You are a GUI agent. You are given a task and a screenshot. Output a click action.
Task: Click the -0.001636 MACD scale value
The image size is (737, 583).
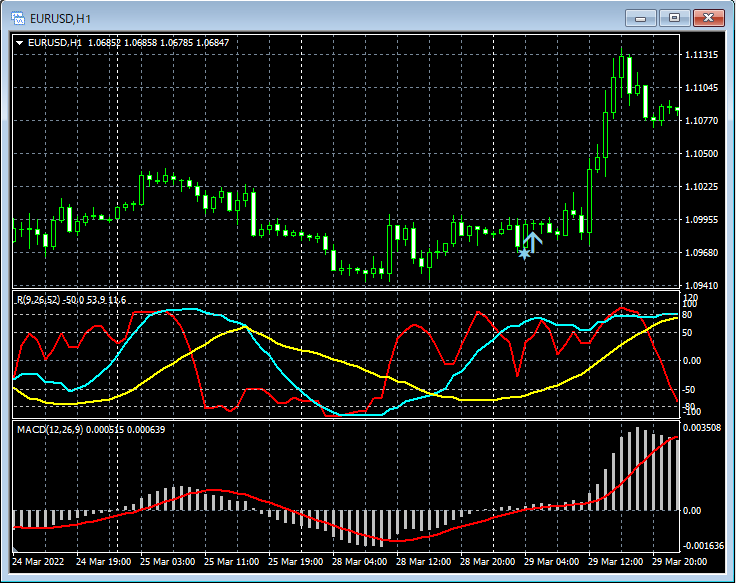coord(705,546)
